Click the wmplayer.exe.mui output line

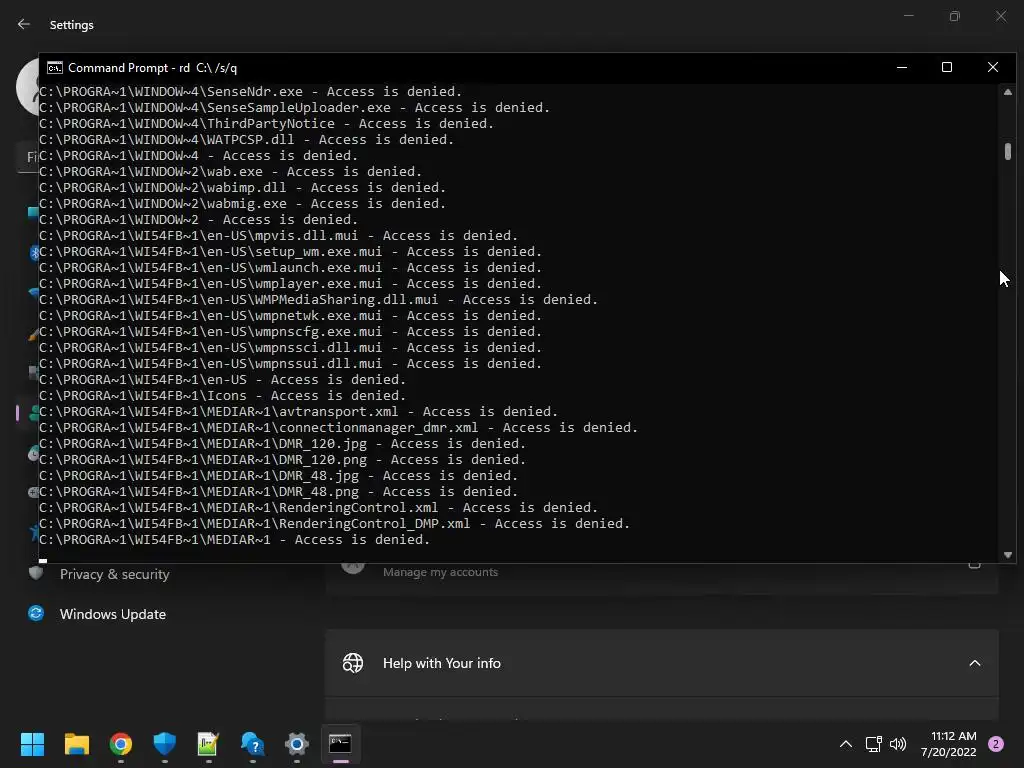(x=291, y=283)
